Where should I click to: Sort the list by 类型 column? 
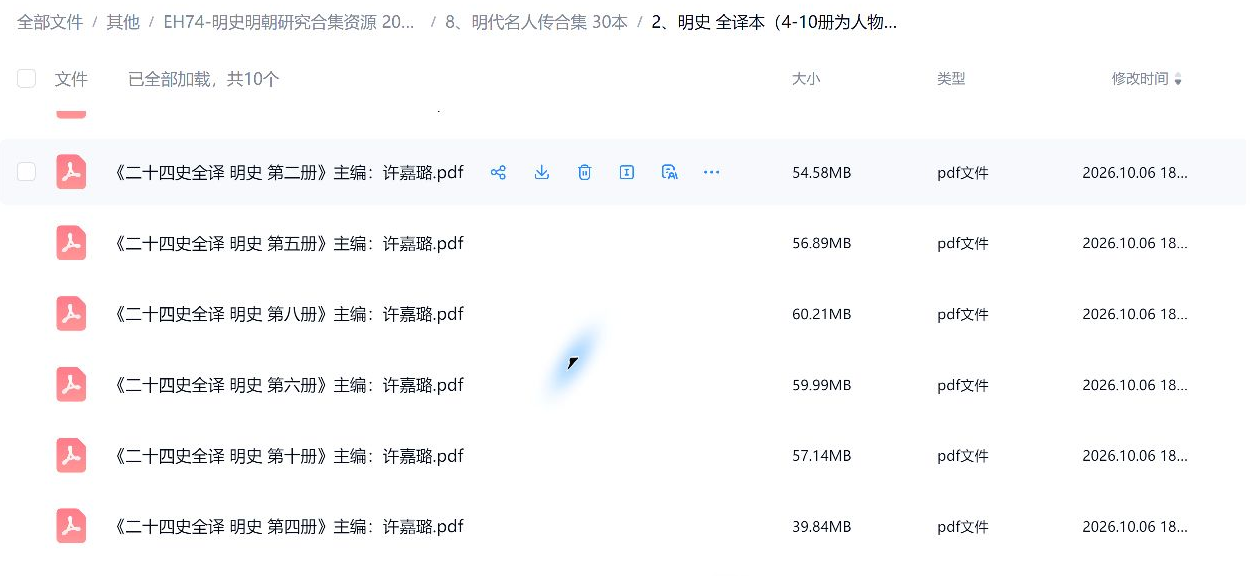click(951, 79)
